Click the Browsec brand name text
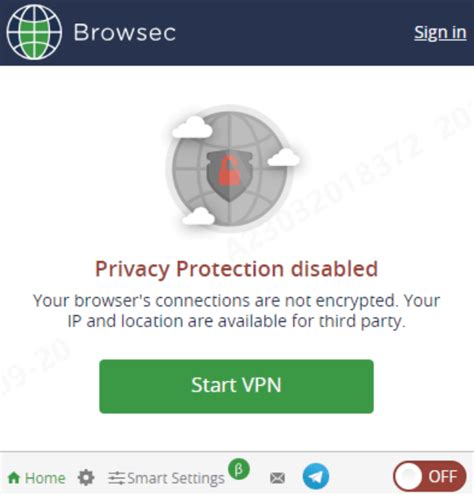This screenshot has height=495, width=474. pos(125,32)
